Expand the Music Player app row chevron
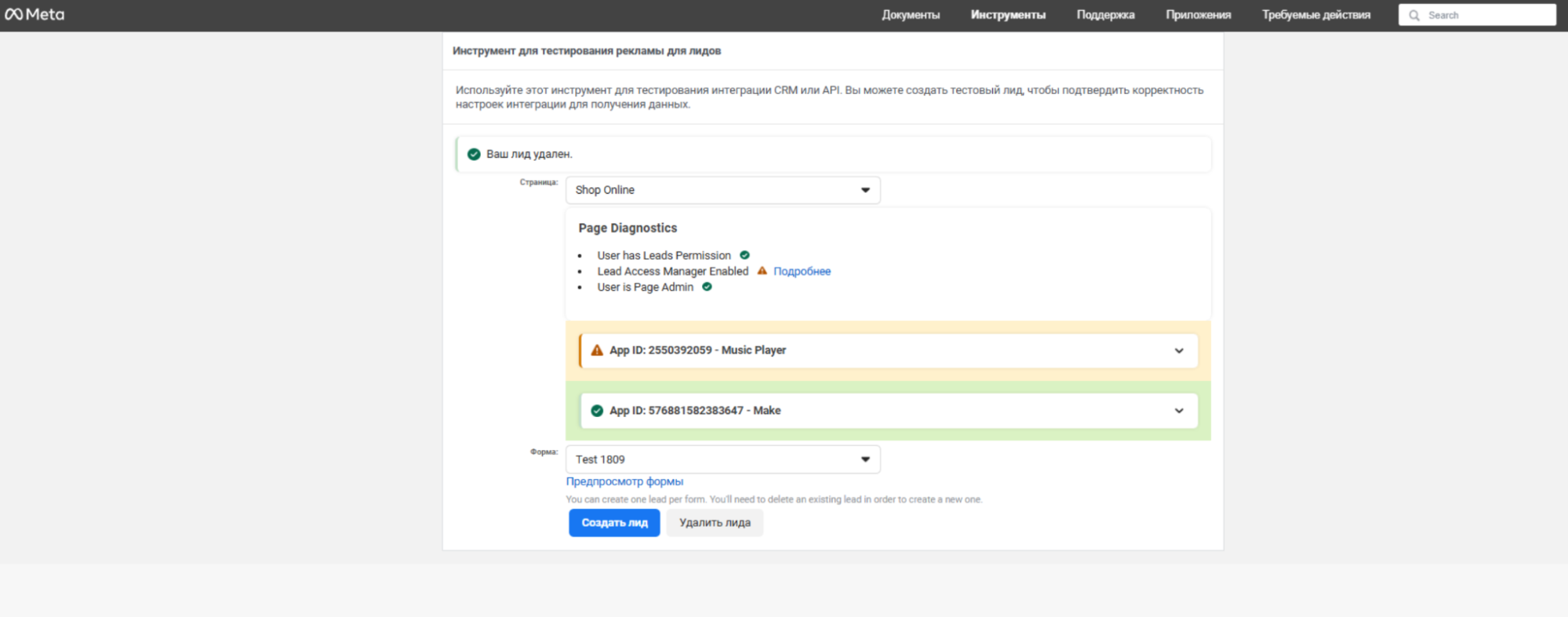1568x617 pixels. [x=1178, y=350]
